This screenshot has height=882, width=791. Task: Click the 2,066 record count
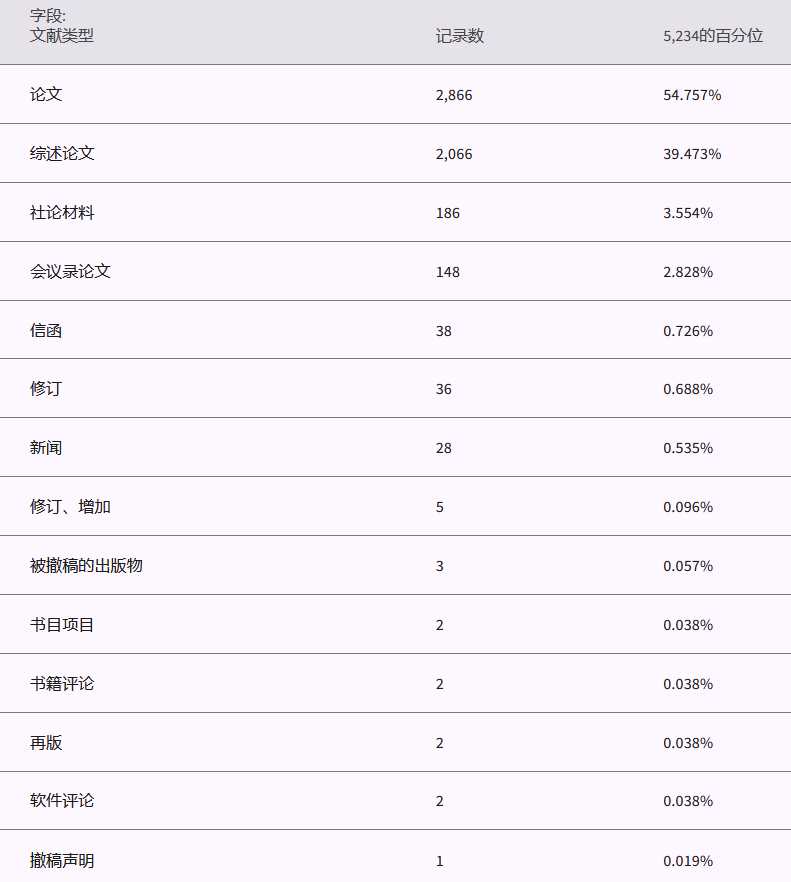click(x=454, y=154)
